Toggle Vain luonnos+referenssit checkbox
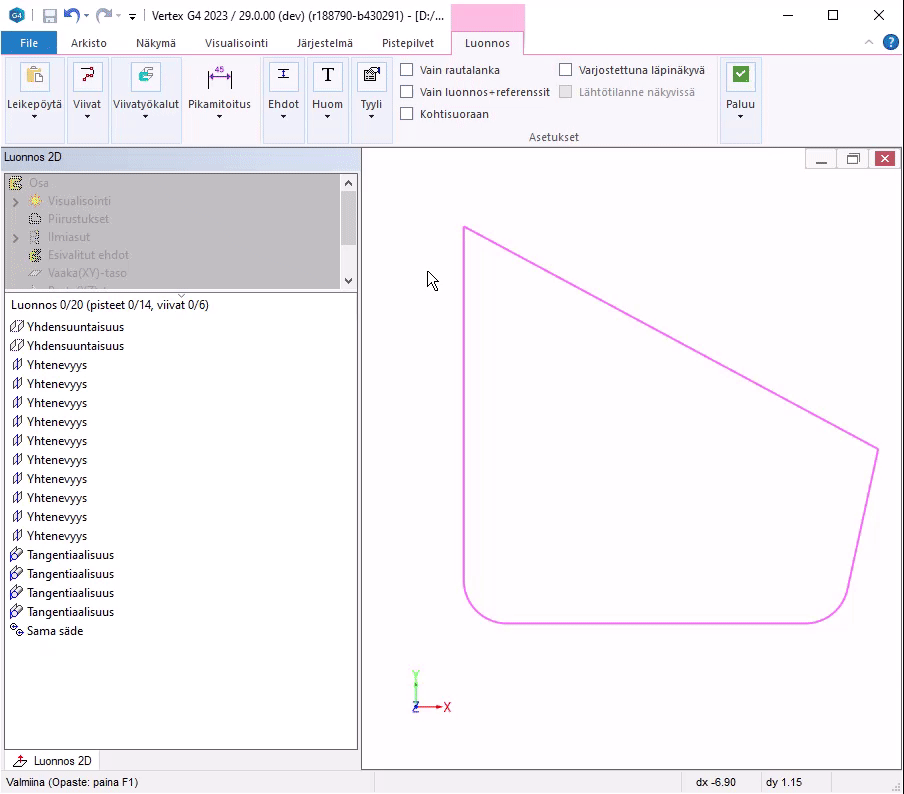 pyautogui.click(x=407, y=92)
